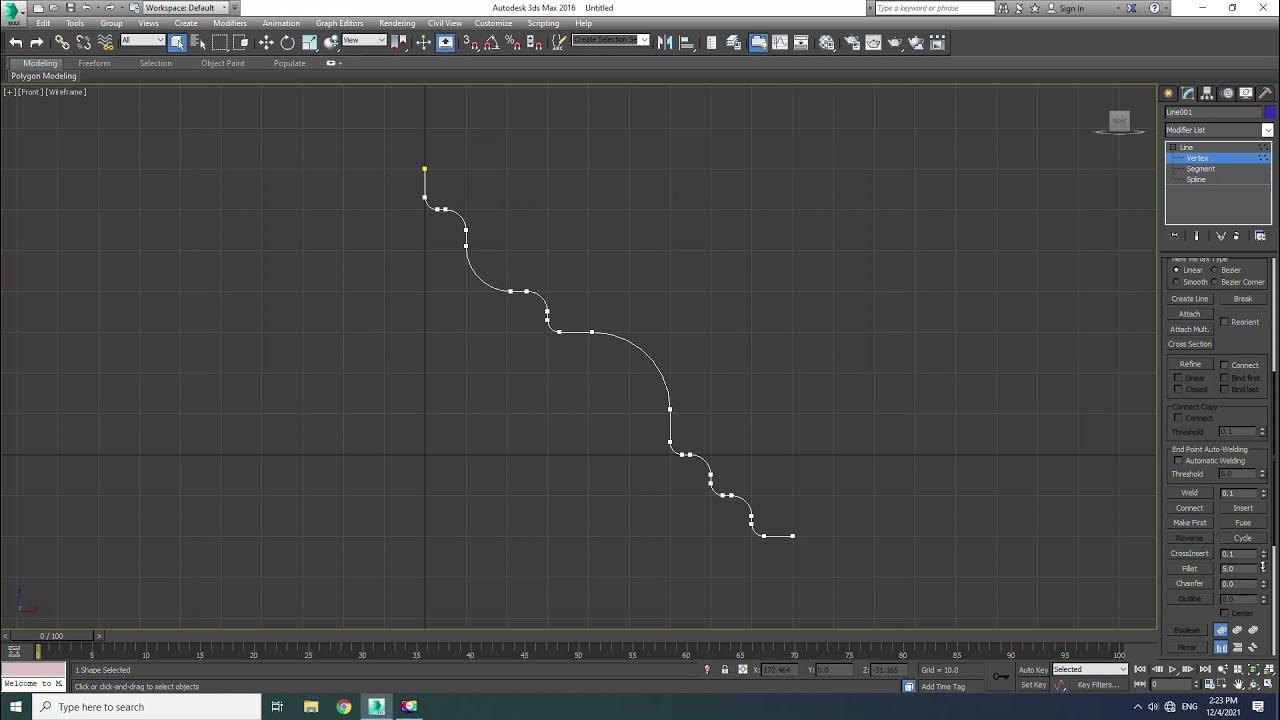Click the Windows Start button
1280x720 pixels.
[16, 707]
